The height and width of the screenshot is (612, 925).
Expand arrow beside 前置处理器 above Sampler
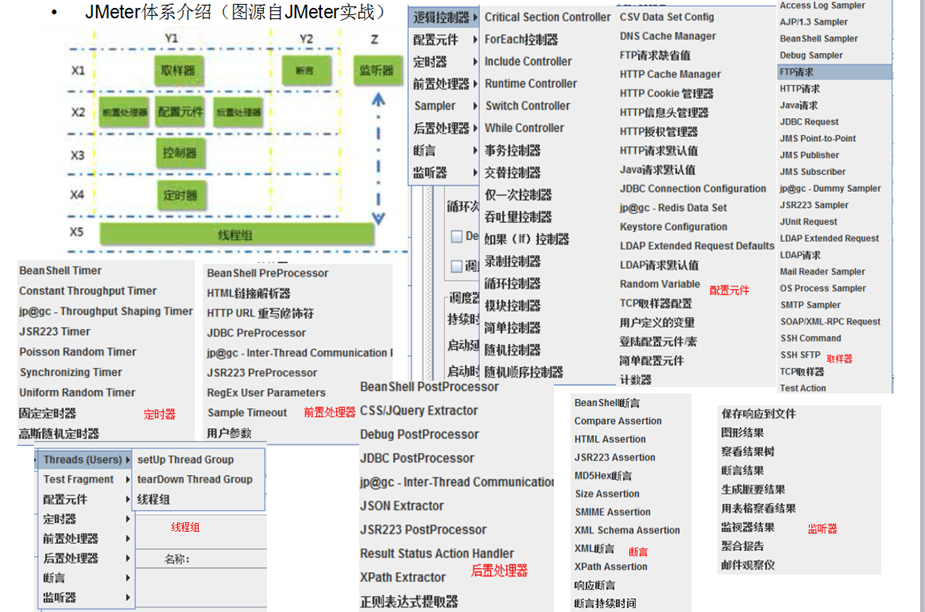tap(475, 84)
